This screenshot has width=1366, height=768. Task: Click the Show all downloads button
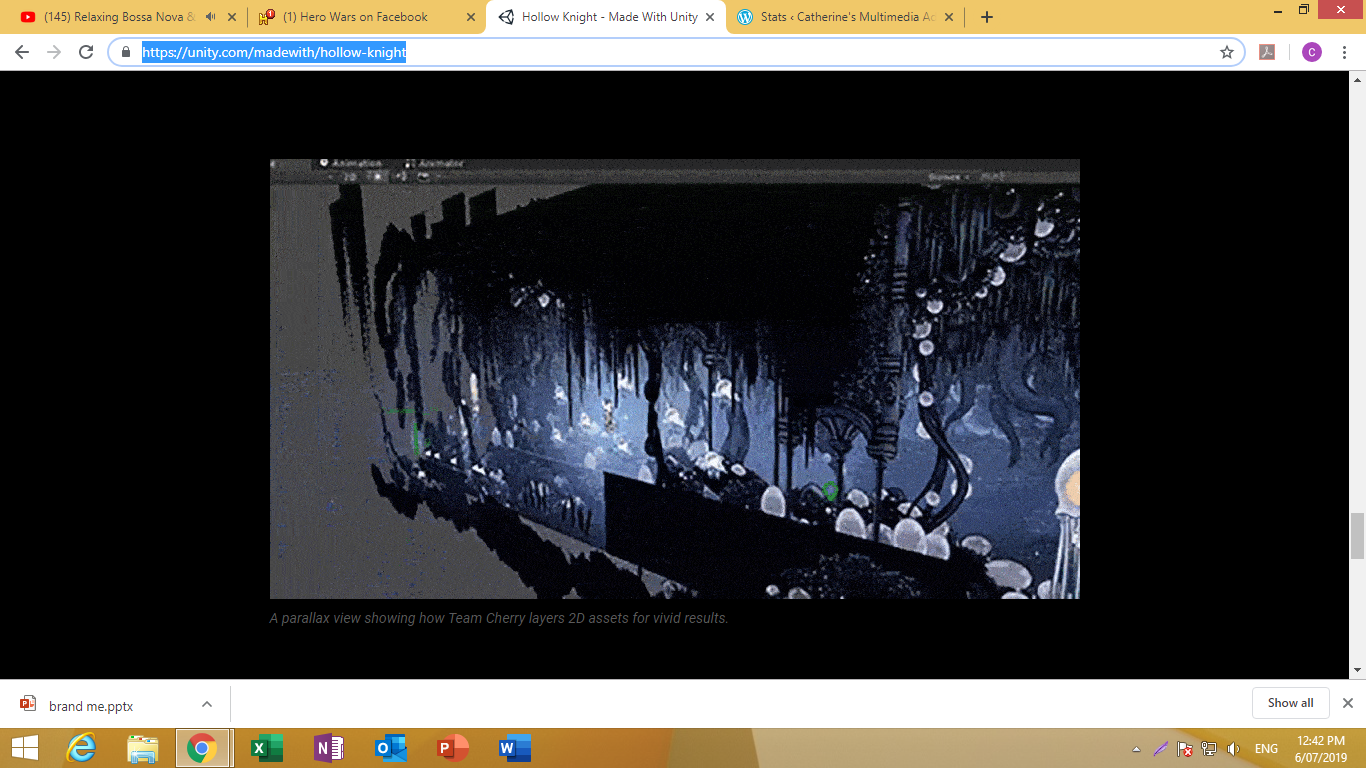coord(1290,703)
